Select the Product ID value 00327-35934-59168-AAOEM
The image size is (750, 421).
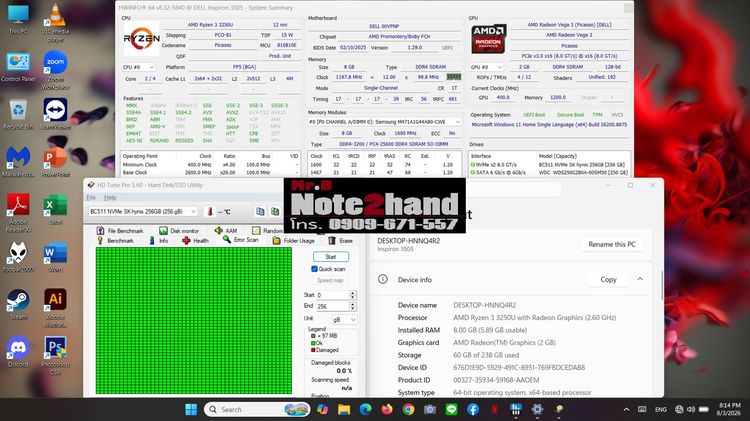pyautogui.click(x=496, y=380)
